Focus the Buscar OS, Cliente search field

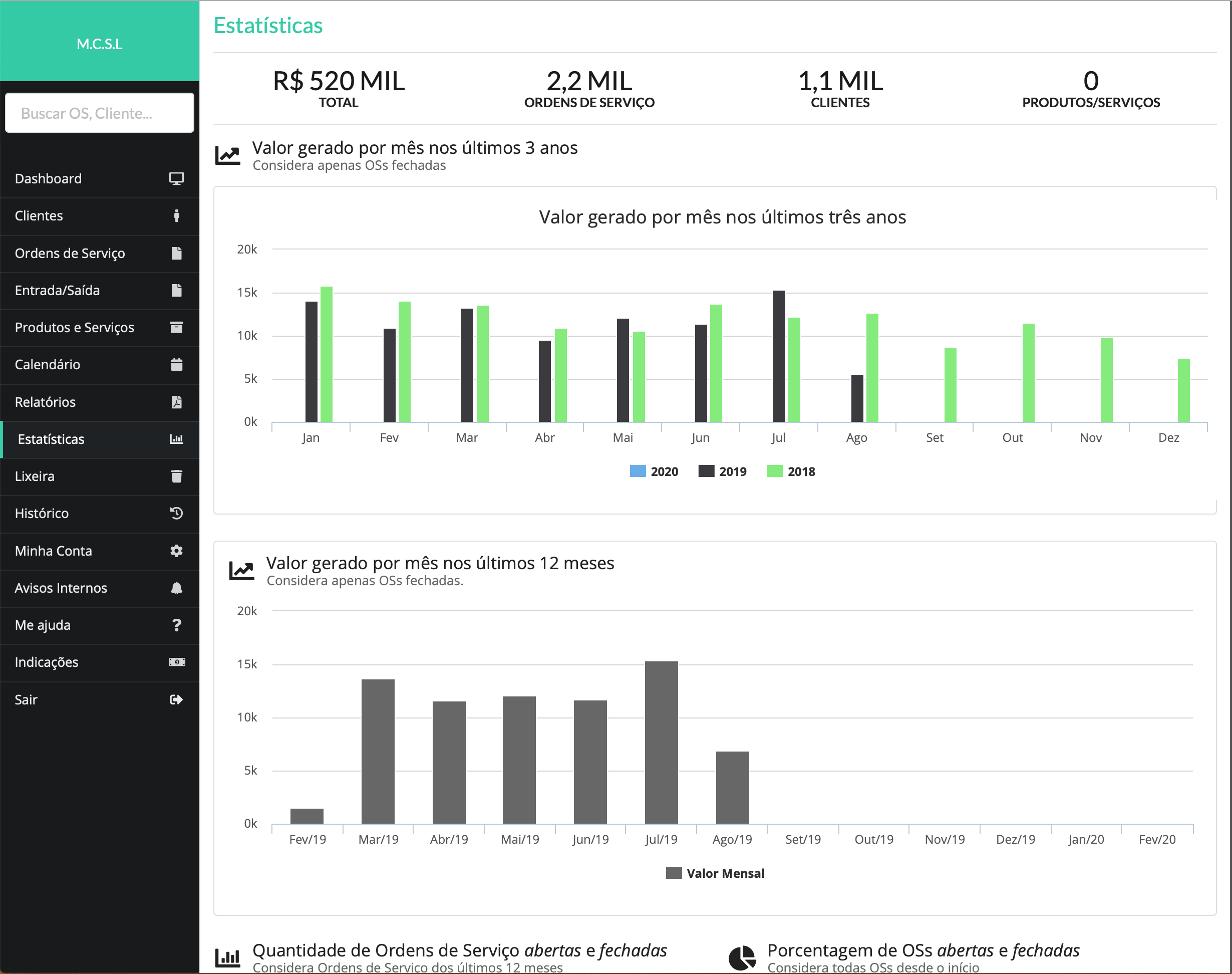click(x=99, y=113)
